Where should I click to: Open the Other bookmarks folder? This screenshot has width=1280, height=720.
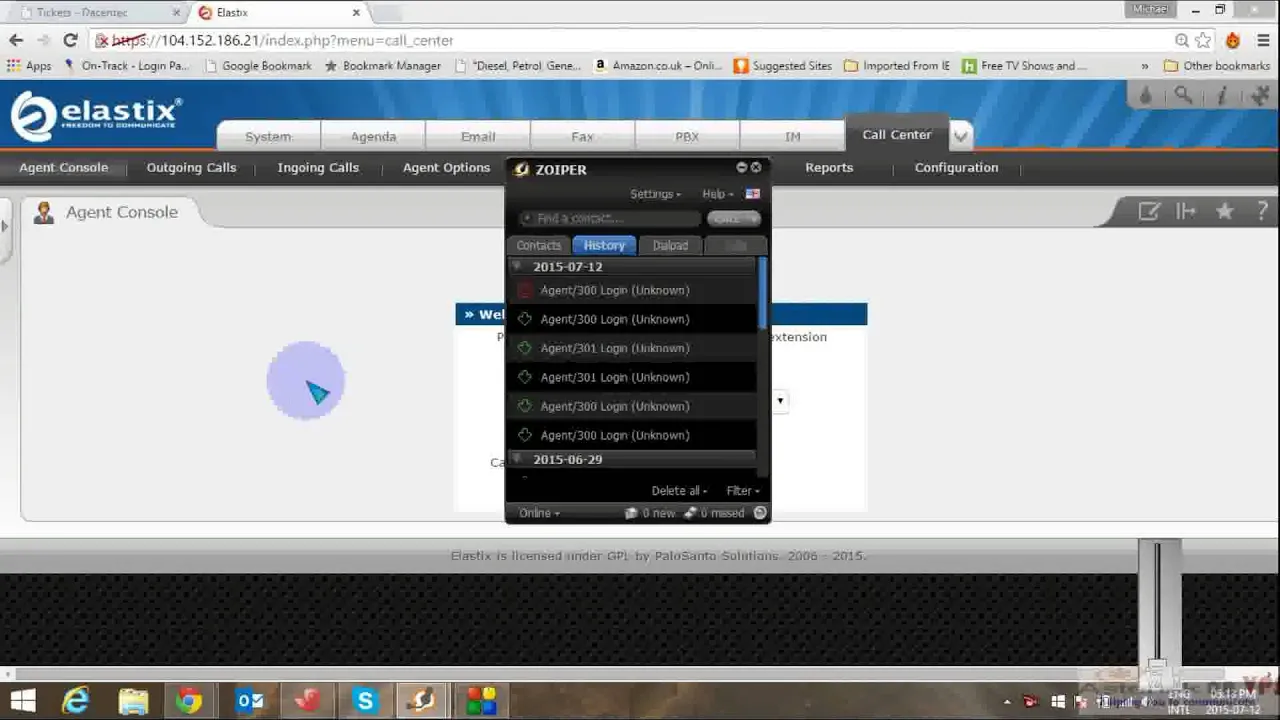coord(1217,66)
